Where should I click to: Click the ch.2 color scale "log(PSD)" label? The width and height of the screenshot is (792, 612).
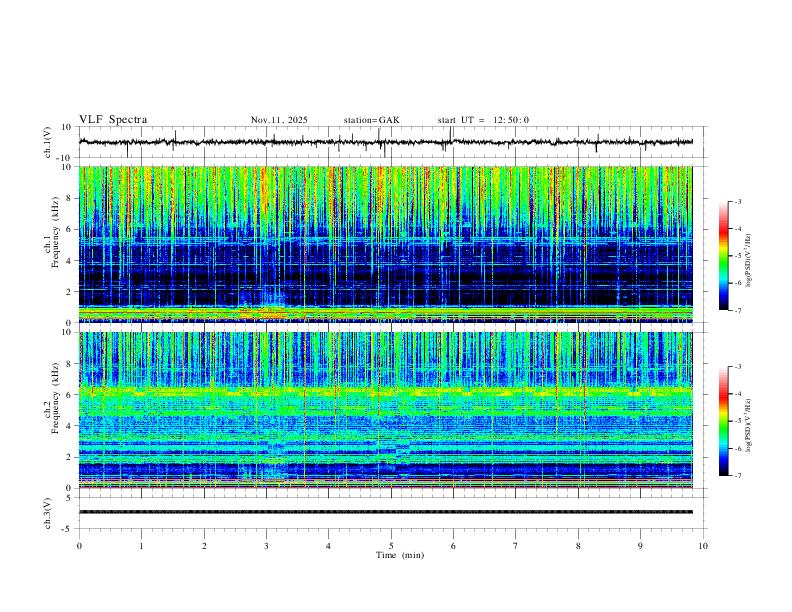[748, 425]
